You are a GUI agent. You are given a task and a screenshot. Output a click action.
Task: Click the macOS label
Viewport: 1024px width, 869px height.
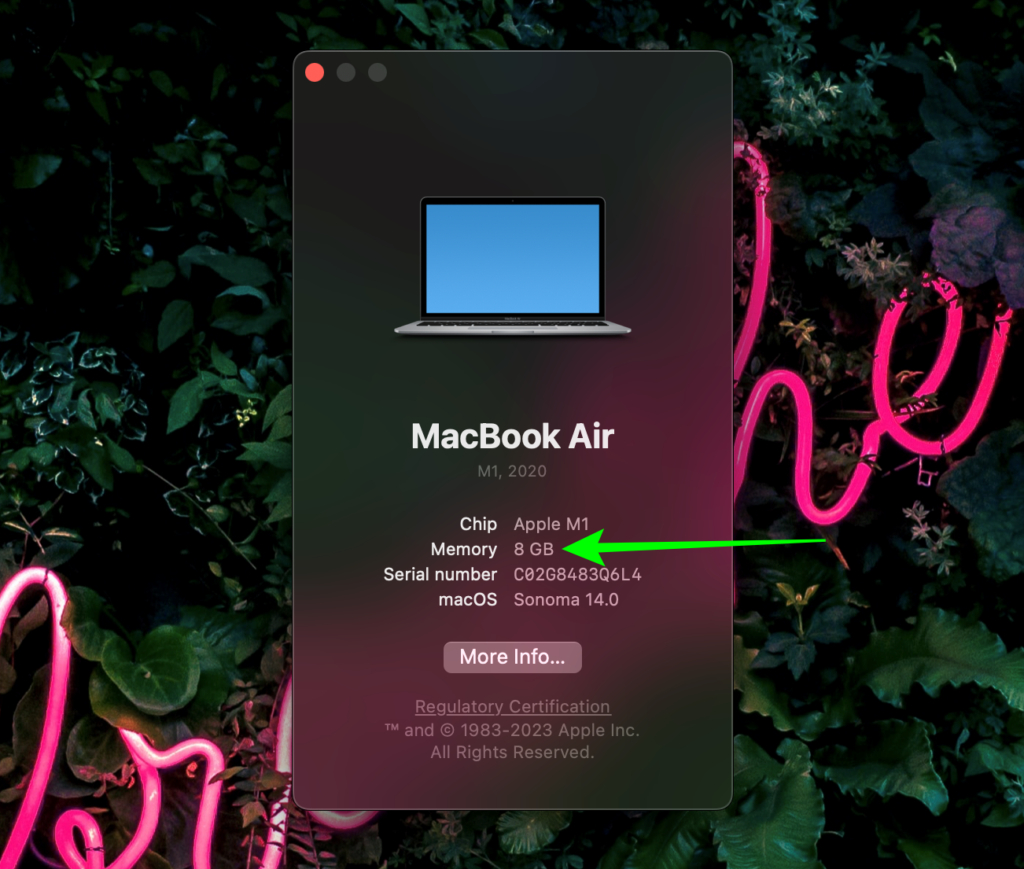(x=468, y=599)
